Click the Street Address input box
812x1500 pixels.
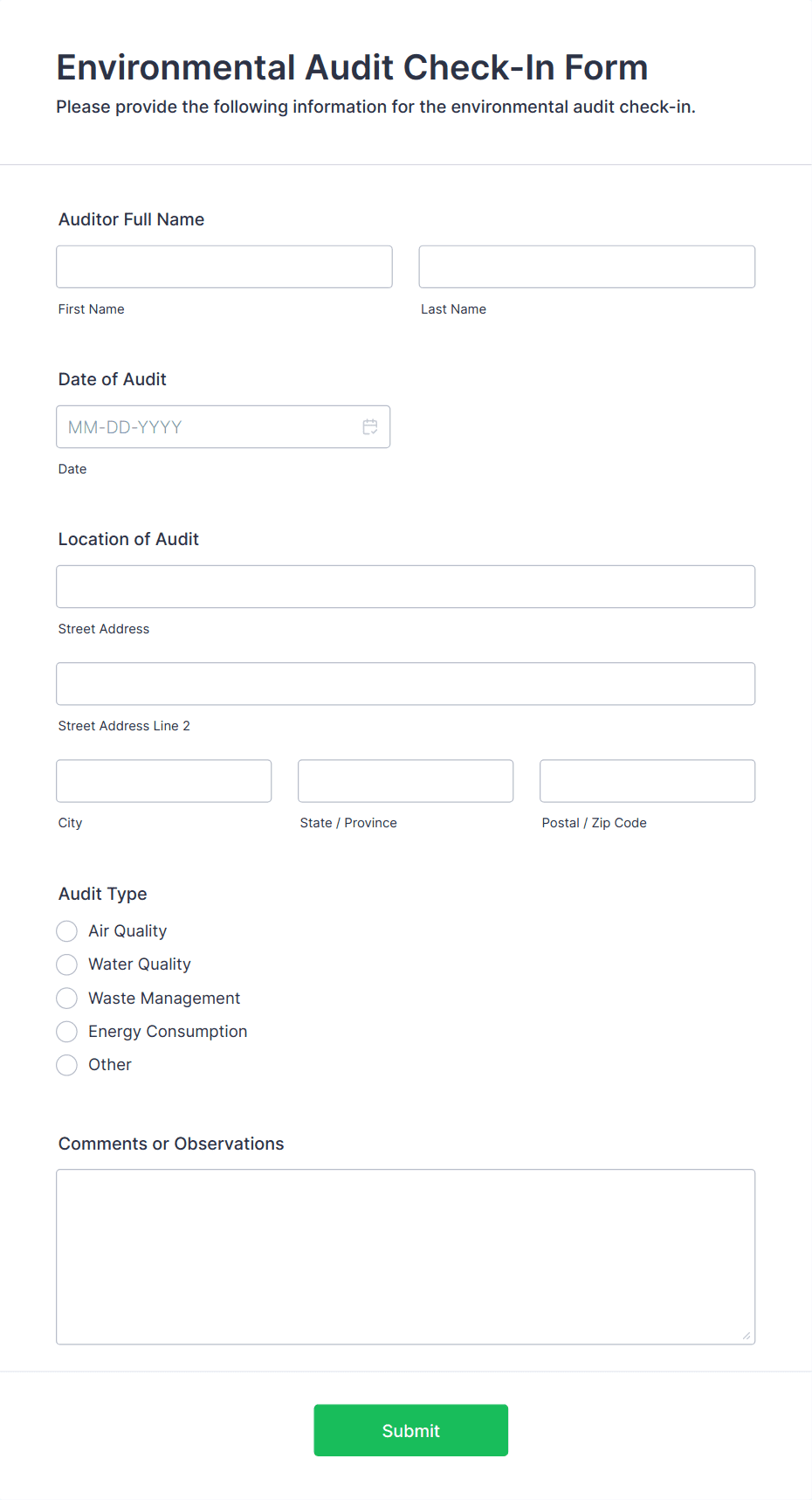tap(406, 586)
